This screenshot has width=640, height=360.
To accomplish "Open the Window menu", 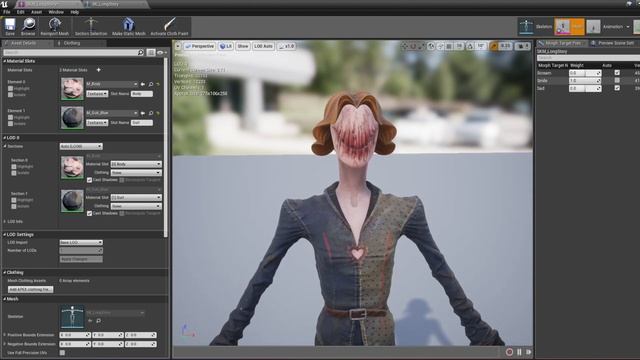I will click(x=56, y=12).
